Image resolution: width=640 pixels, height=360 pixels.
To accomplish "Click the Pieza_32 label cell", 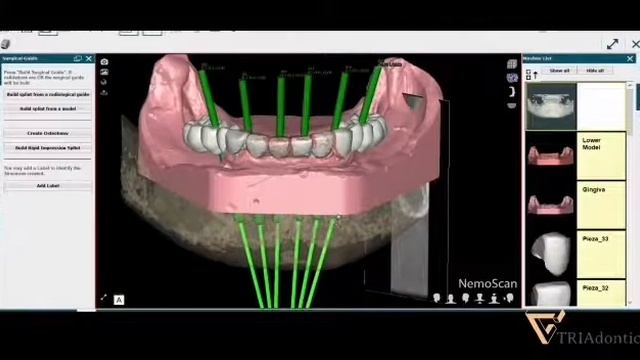I will pyautogui.click(x=601, y=293).
